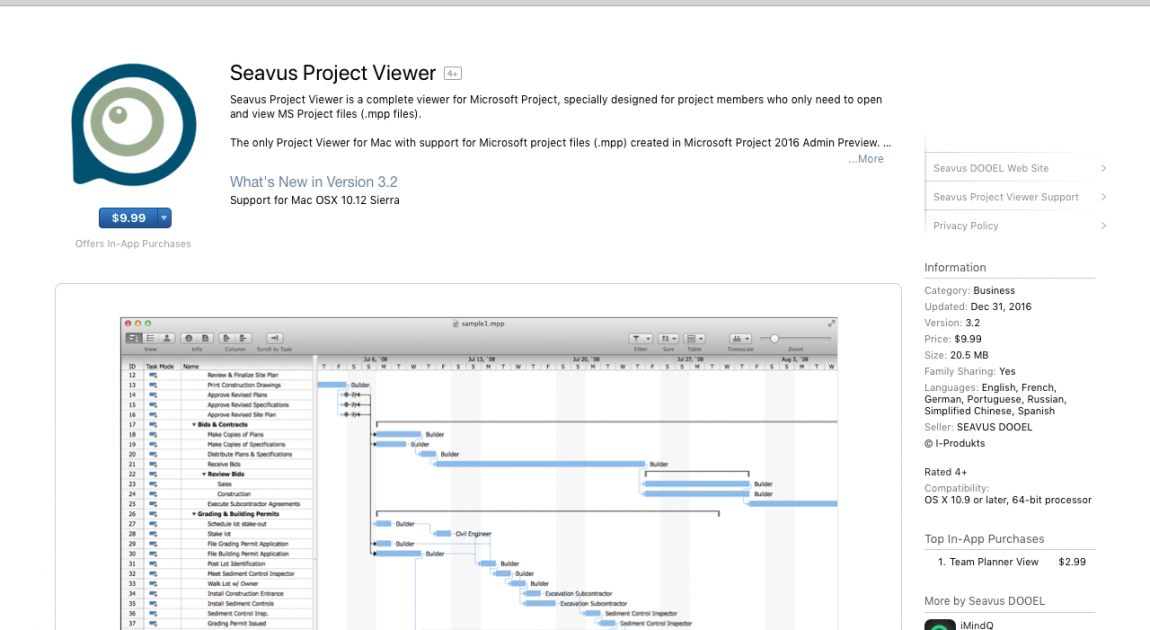Screen dimensions: 1150x630
Task: Open the Table dropdown in toolbar
Action: [694, 338]
